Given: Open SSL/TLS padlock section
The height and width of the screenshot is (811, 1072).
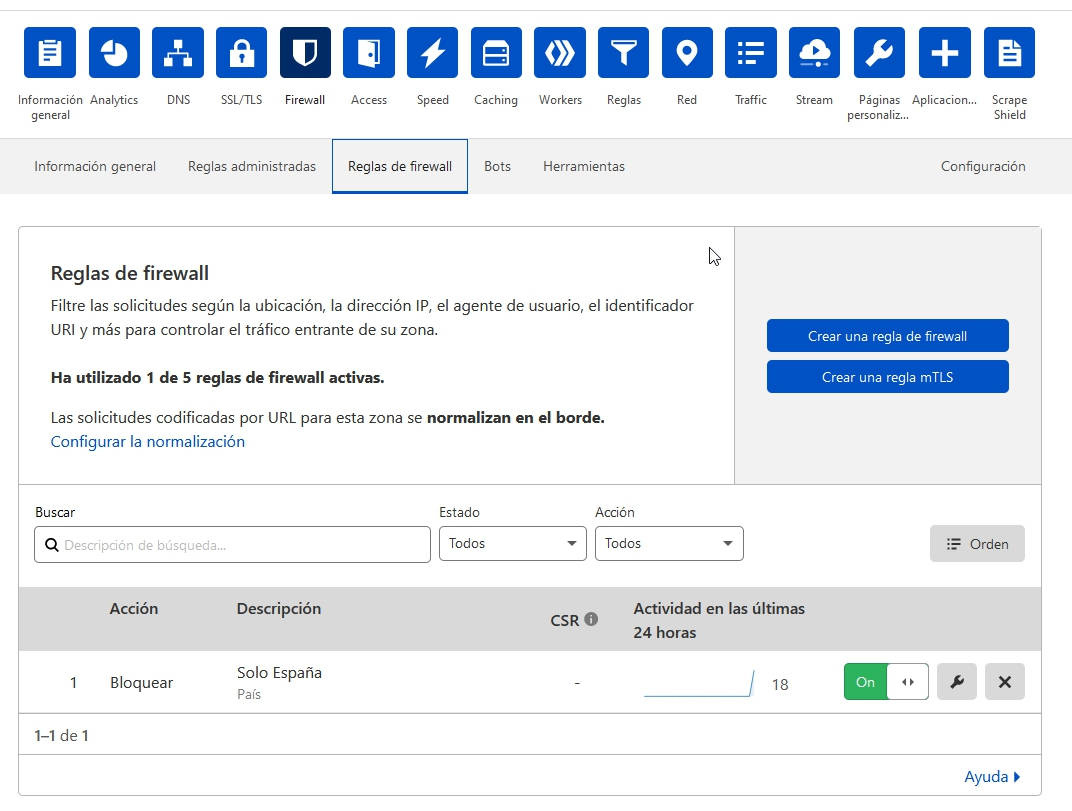Looking at the screenshot, I should [x=241, y=53].
